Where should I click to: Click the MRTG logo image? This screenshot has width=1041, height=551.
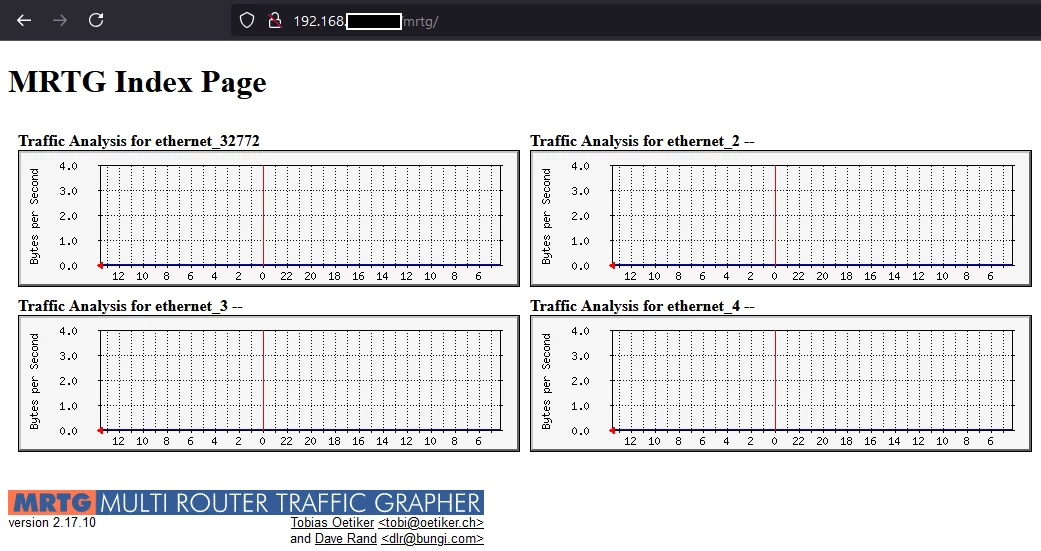pos(52,502)
